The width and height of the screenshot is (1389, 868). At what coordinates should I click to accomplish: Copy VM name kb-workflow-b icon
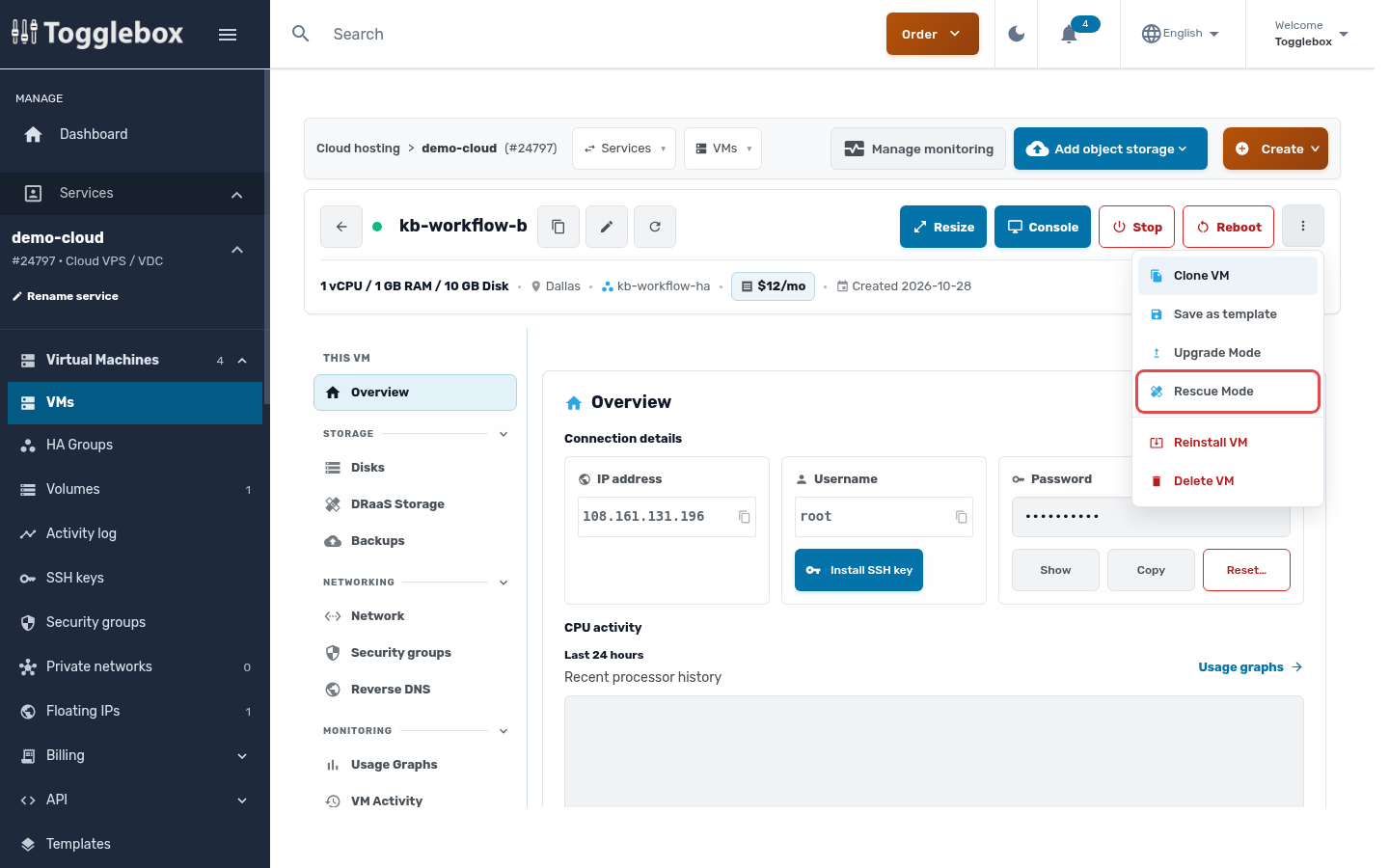[558, 227]
